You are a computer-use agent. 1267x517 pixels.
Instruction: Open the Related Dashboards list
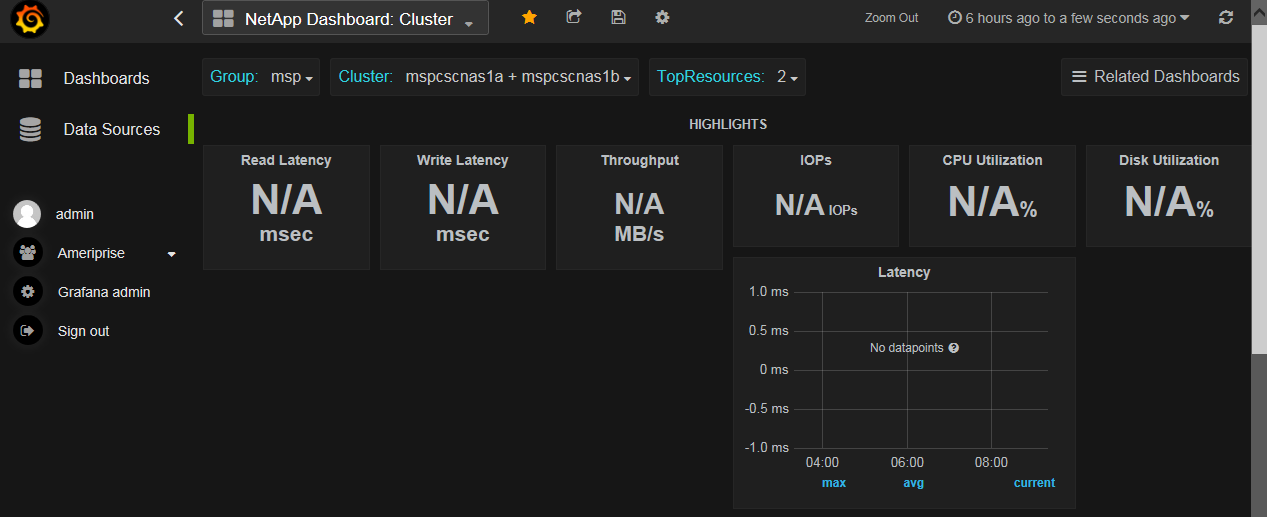[1155, 77]
